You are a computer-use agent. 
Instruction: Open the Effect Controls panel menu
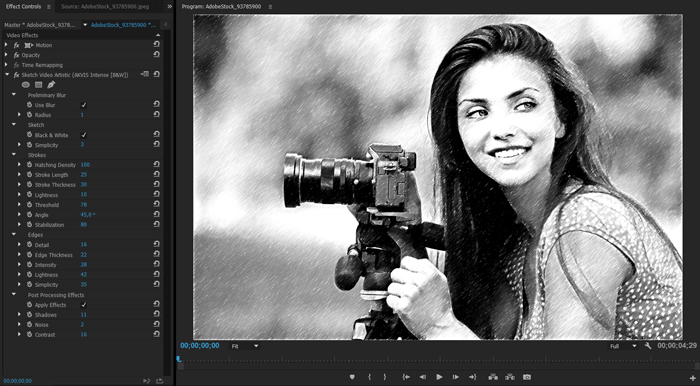point(49,7)
